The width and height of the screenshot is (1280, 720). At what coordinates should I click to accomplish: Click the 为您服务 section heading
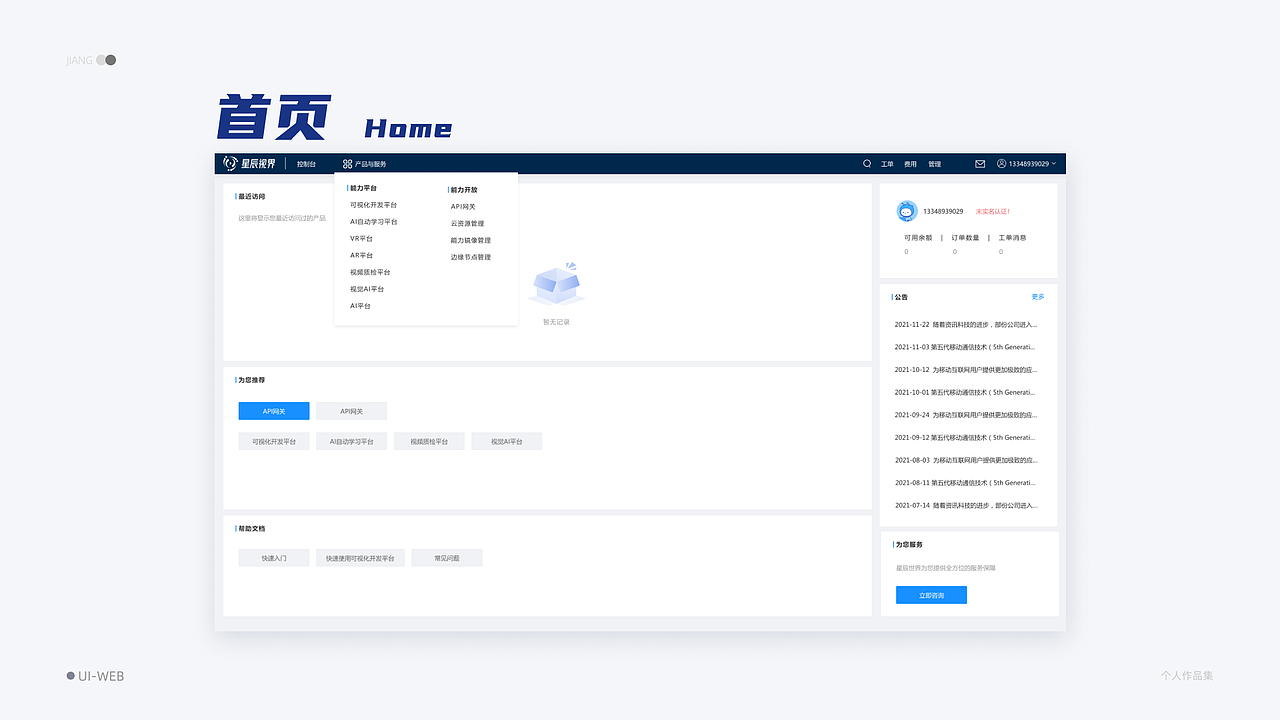pyautogui.click(x=909, y=545)
